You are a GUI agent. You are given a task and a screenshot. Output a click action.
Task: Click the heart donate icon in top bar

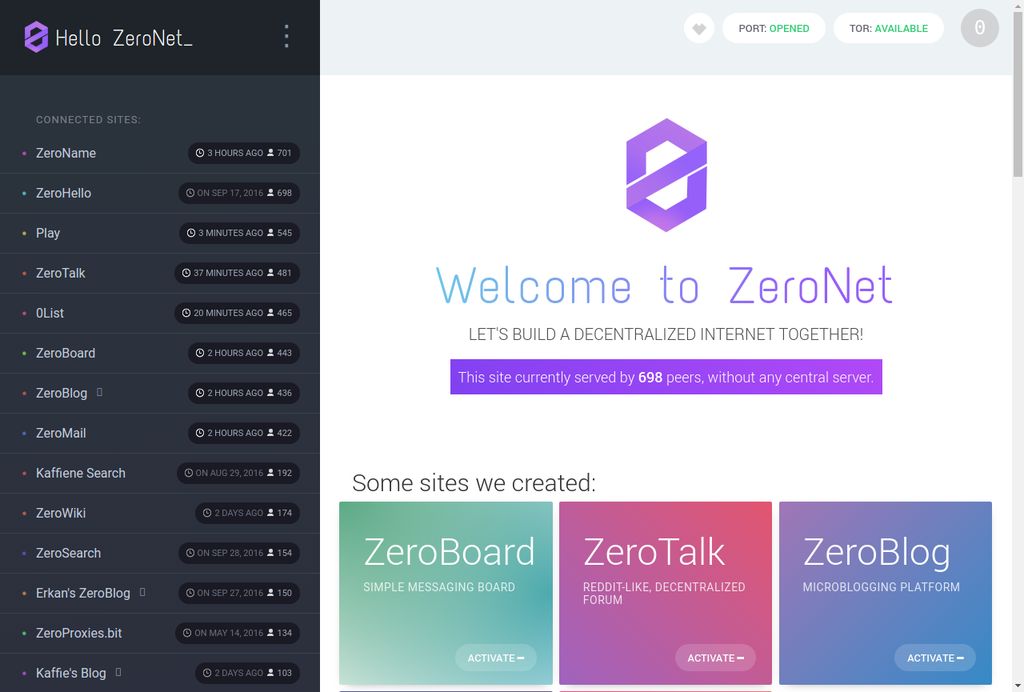pyautogui.click(x=699, y=29)
